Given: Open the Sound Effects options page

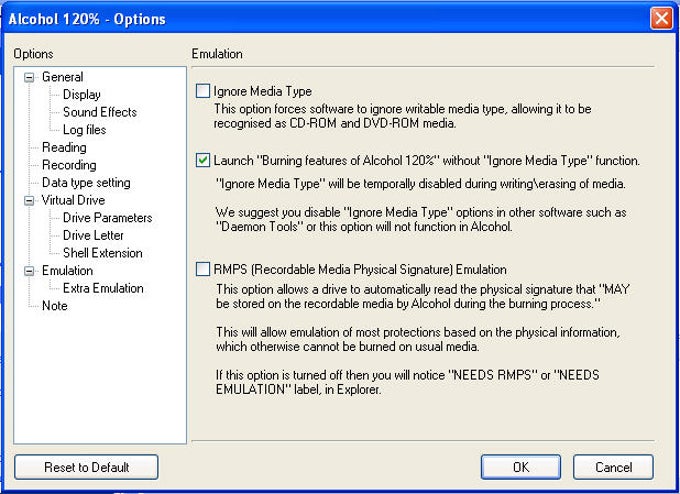Looking at the screenshot, I should coord(100,112).
